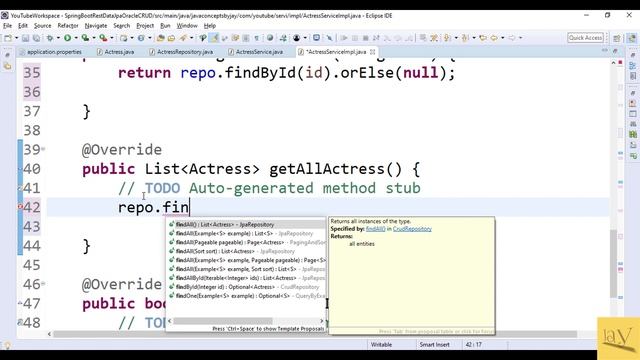The width and height of the screenshot is (640, 360).
Task: Click the editor vertical scrollbar thumb
Action: (613, 264)
